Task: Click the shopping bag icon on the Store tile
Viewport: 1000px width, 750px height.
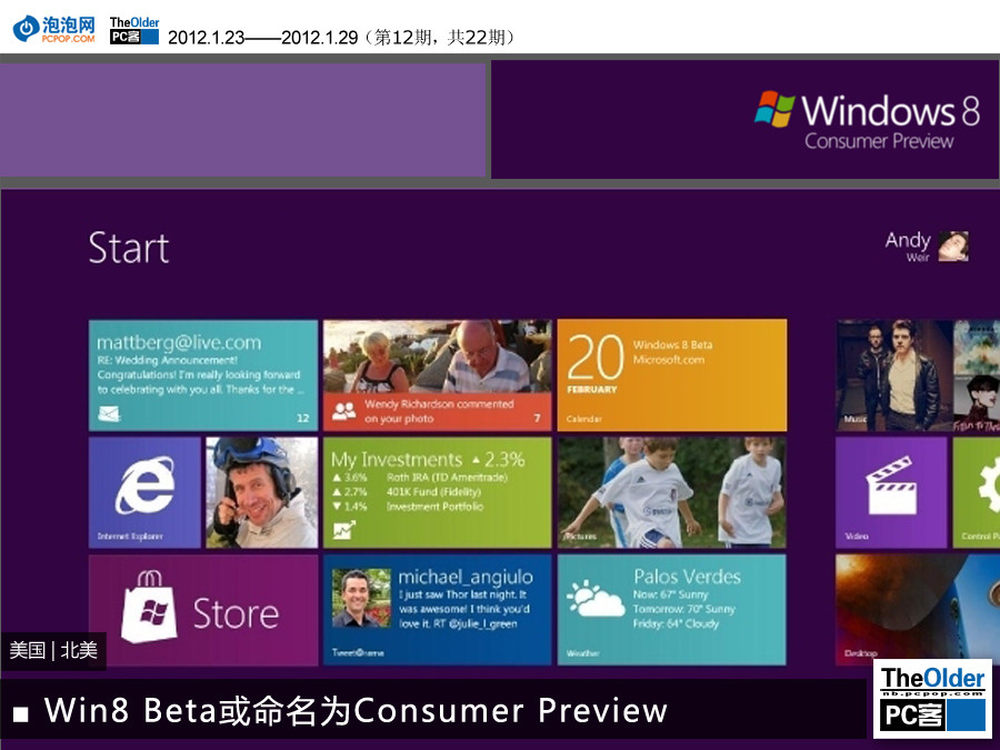Action: point(149,607)
